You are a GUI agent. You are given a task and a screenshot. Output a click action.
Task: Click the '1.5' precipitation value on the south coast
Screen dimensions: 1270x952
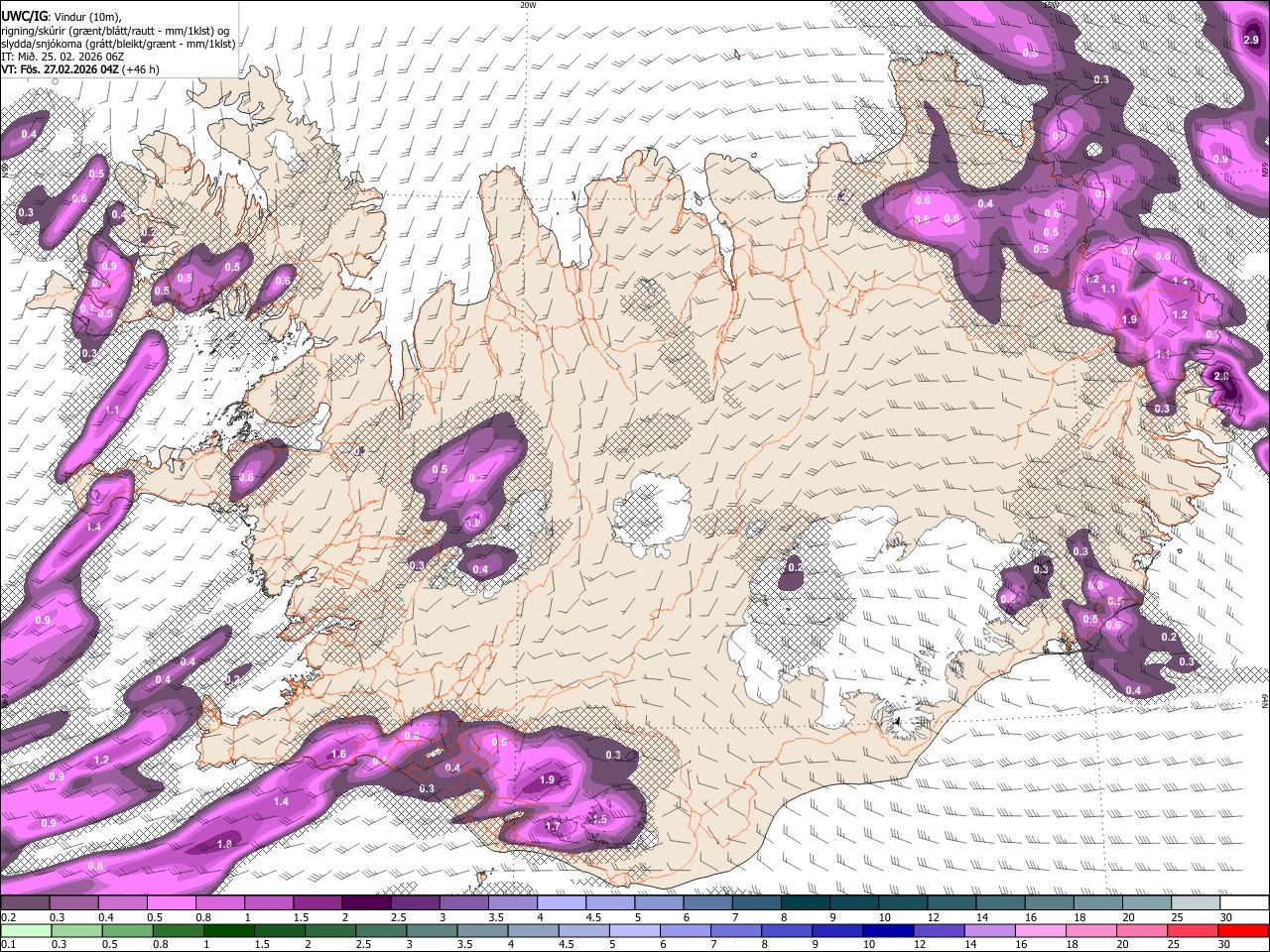598,820
